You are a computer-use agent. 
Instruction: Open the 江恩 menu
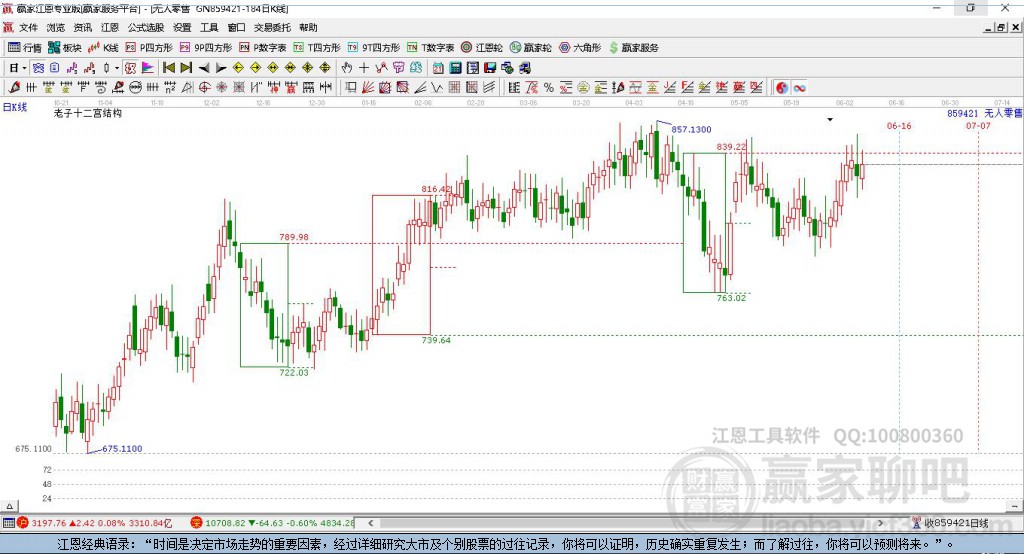[x=110, y=27]
